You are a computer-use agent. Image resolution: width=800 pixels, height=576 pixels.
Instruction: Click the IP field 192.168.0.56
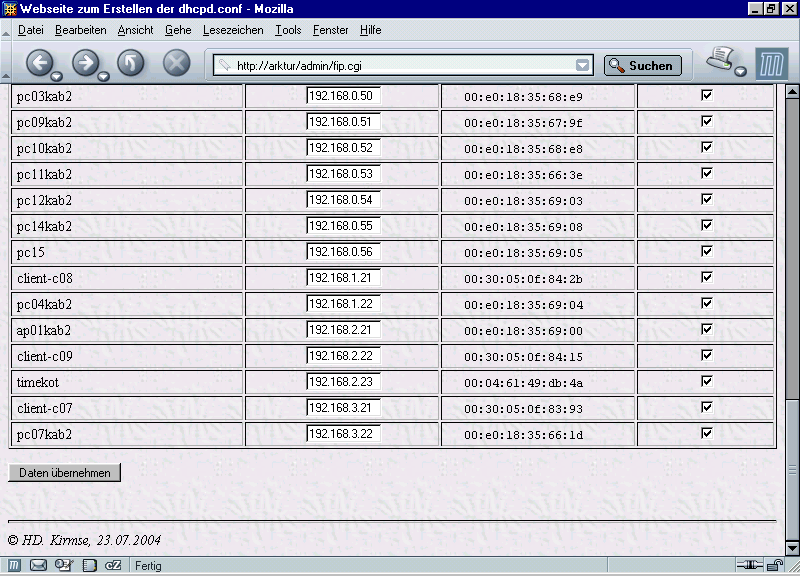[343, 252]
